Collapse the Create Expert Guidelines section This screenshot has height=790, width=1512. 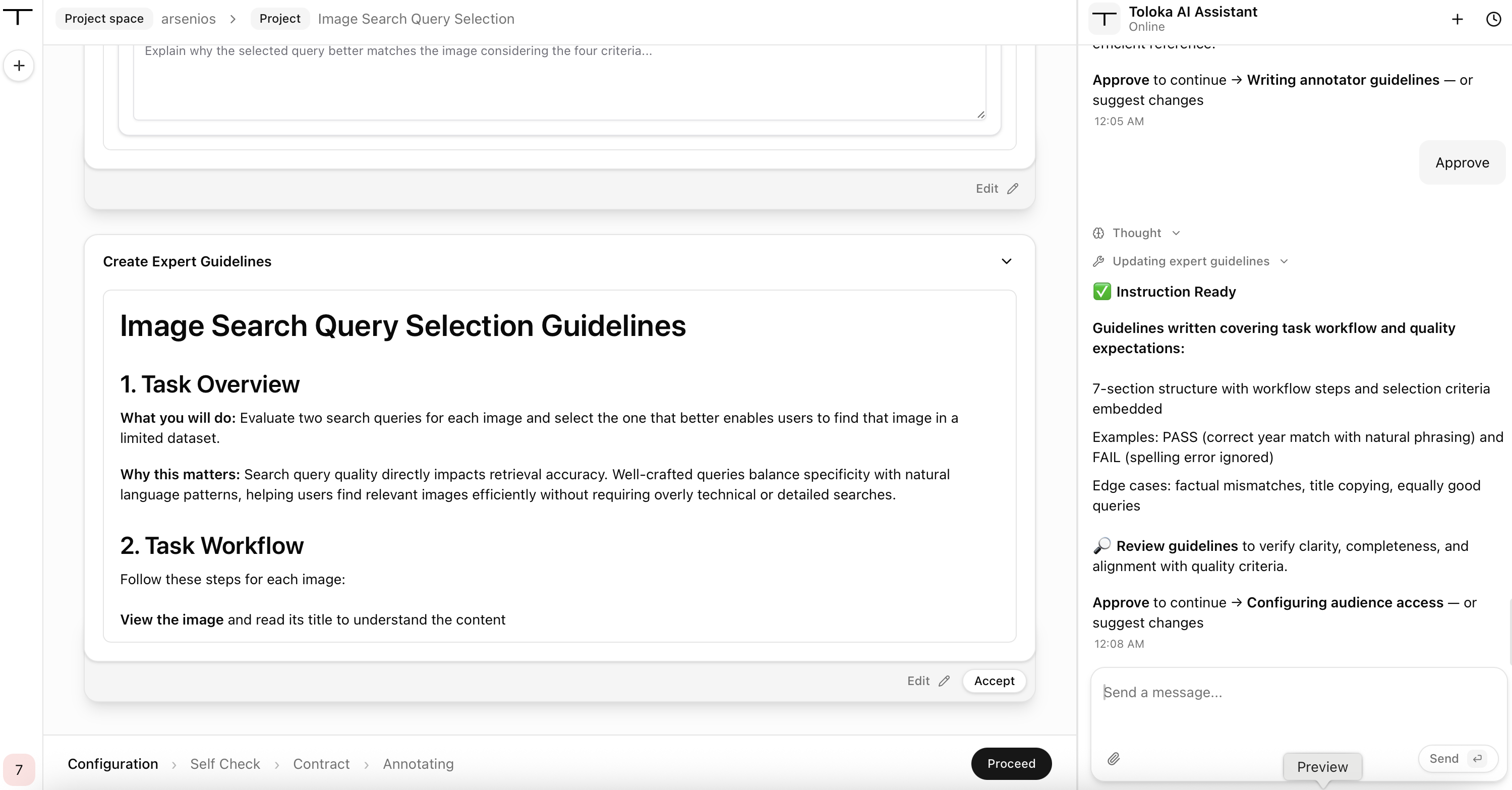1007,261
